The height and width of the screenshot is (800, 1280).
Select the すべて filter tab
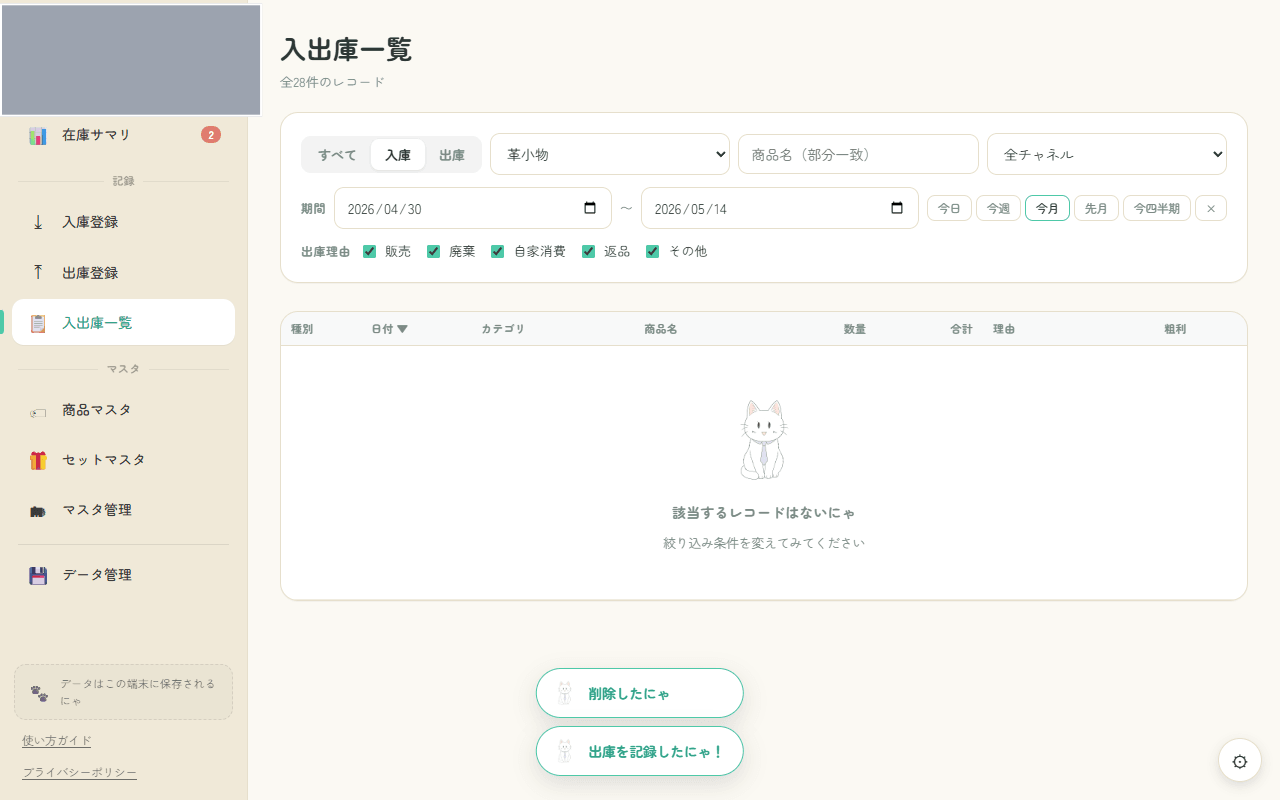337,155
